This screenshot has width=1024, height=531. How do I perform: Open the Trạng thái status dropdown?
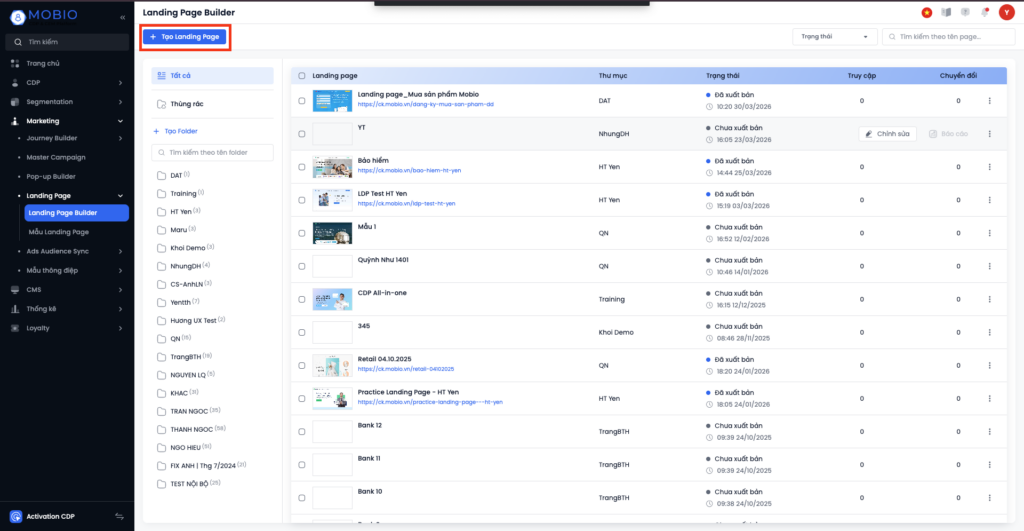click(834, 36)
